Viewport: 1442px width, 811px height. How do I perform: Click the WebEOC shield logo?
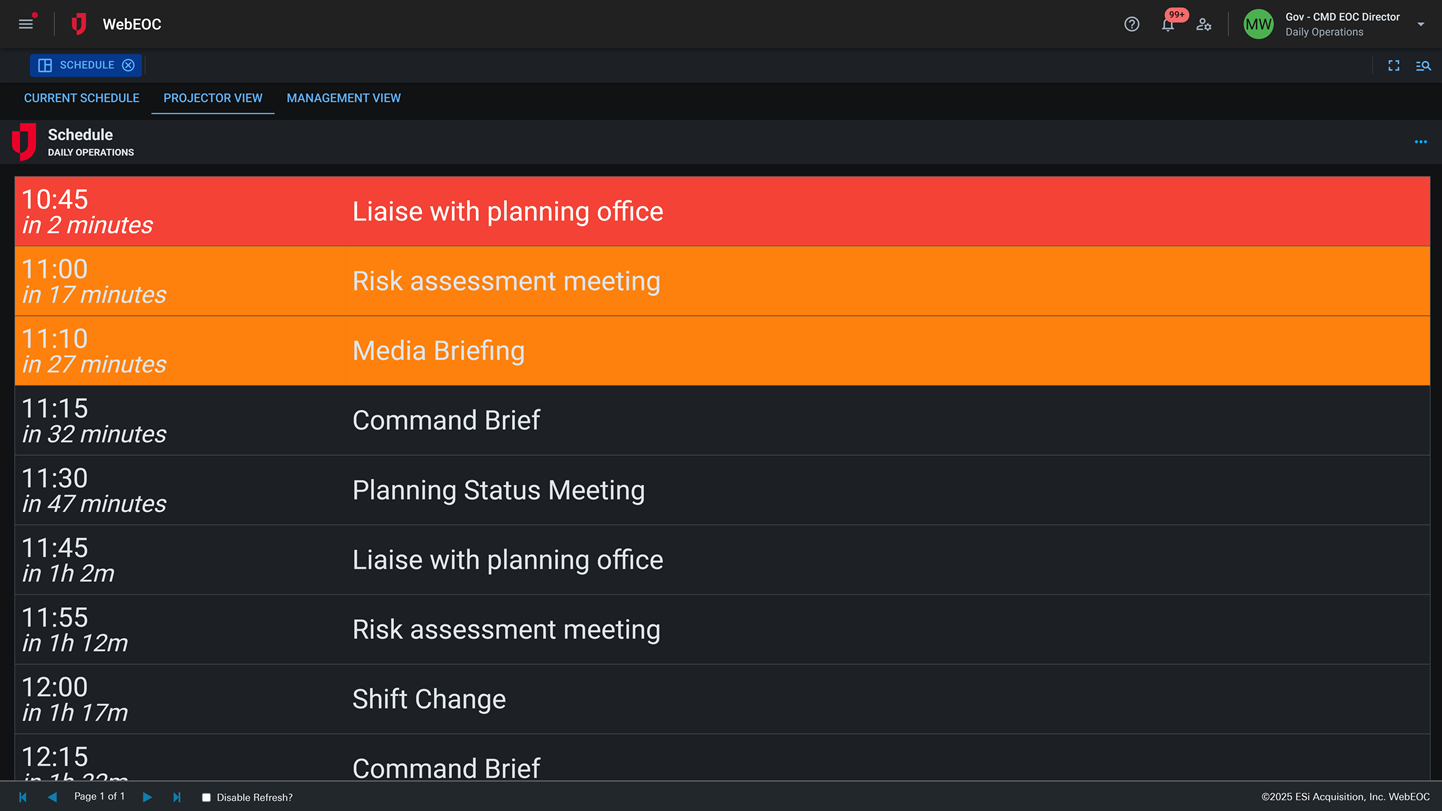tap(78, 24)
